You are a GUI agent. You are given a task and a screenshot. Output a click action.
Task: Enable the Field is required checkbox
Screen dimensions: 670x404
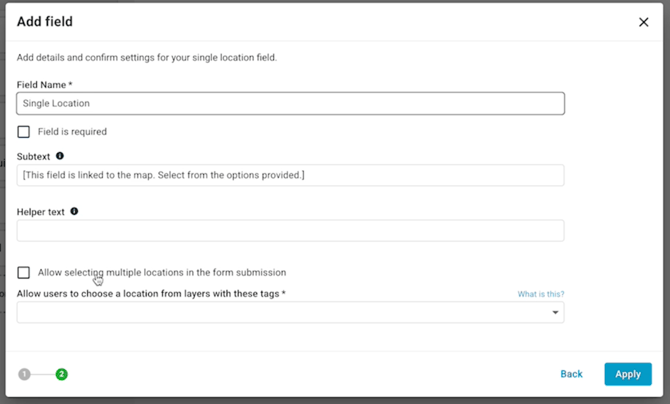point(24,132)
